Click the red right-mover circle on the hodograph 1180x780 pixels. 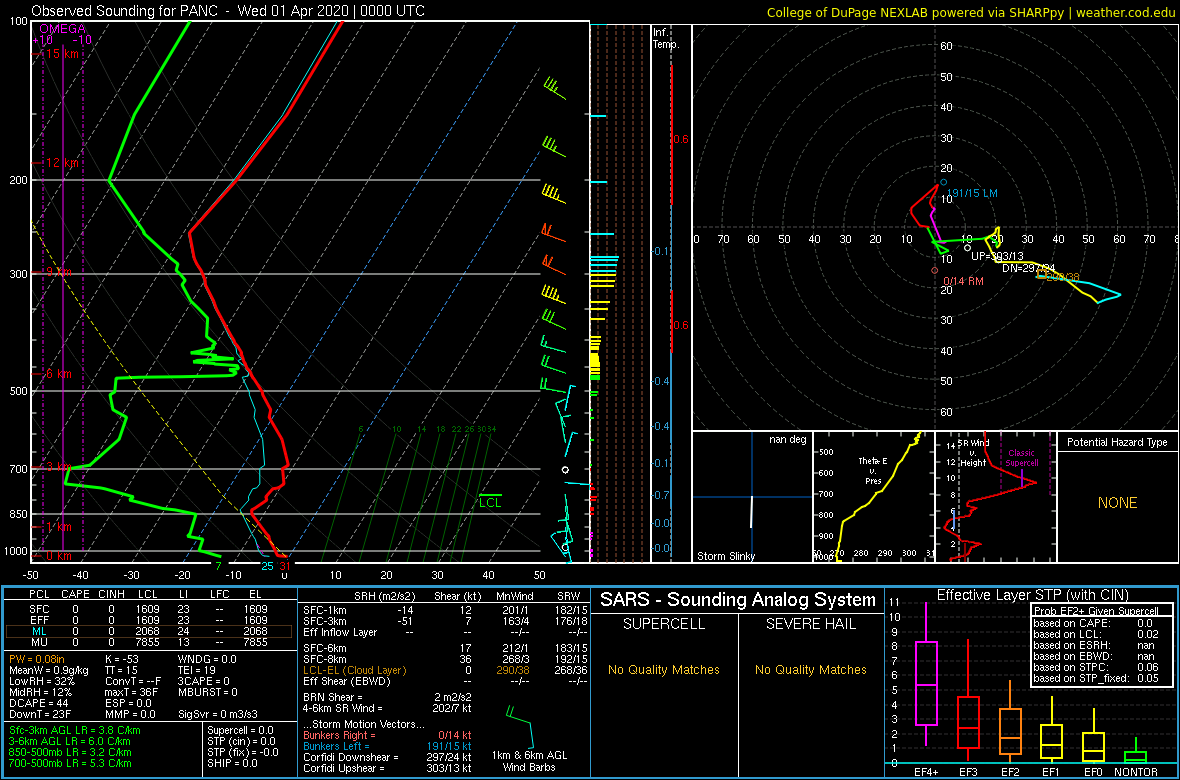(935, 270)
